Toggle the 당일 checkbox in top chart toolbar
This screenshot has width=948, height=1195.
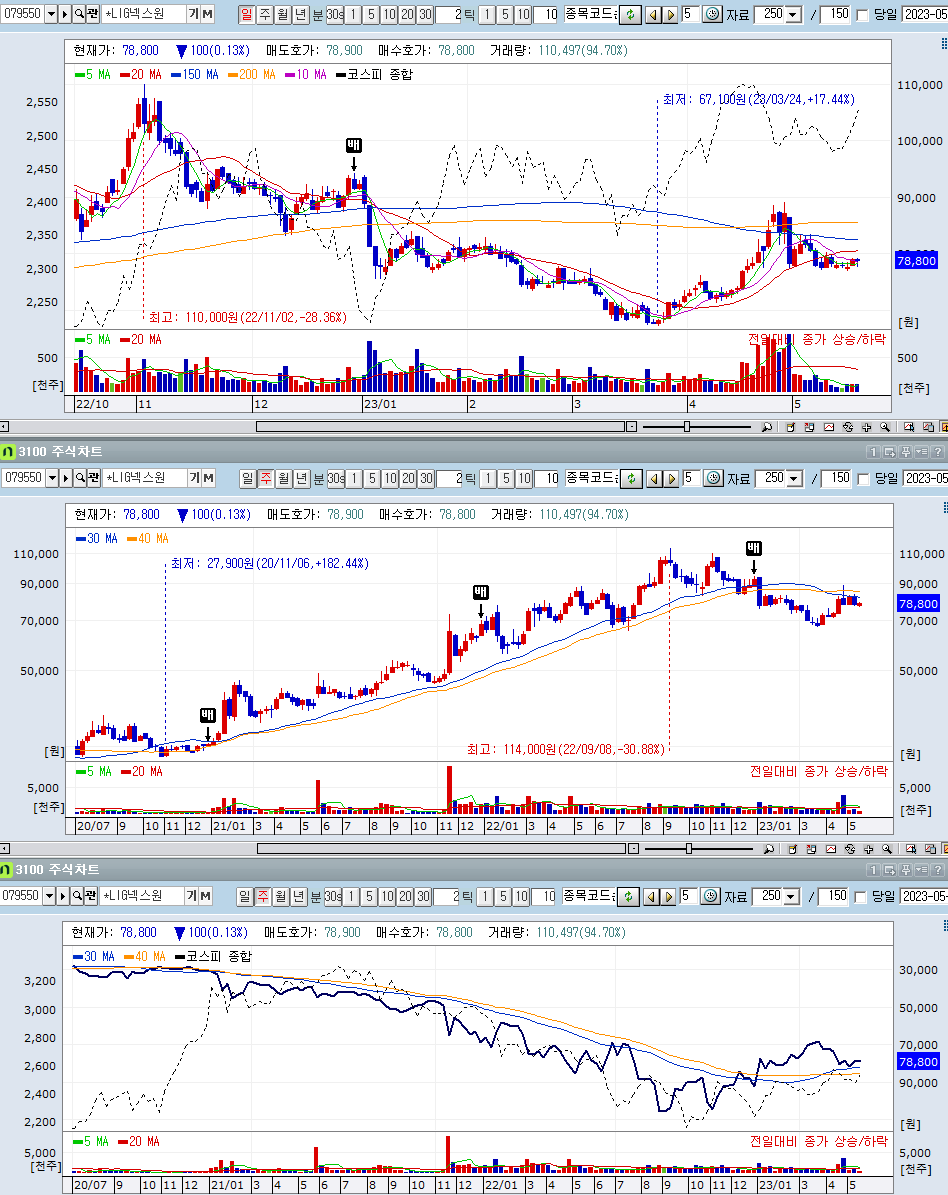pos(863,15)
